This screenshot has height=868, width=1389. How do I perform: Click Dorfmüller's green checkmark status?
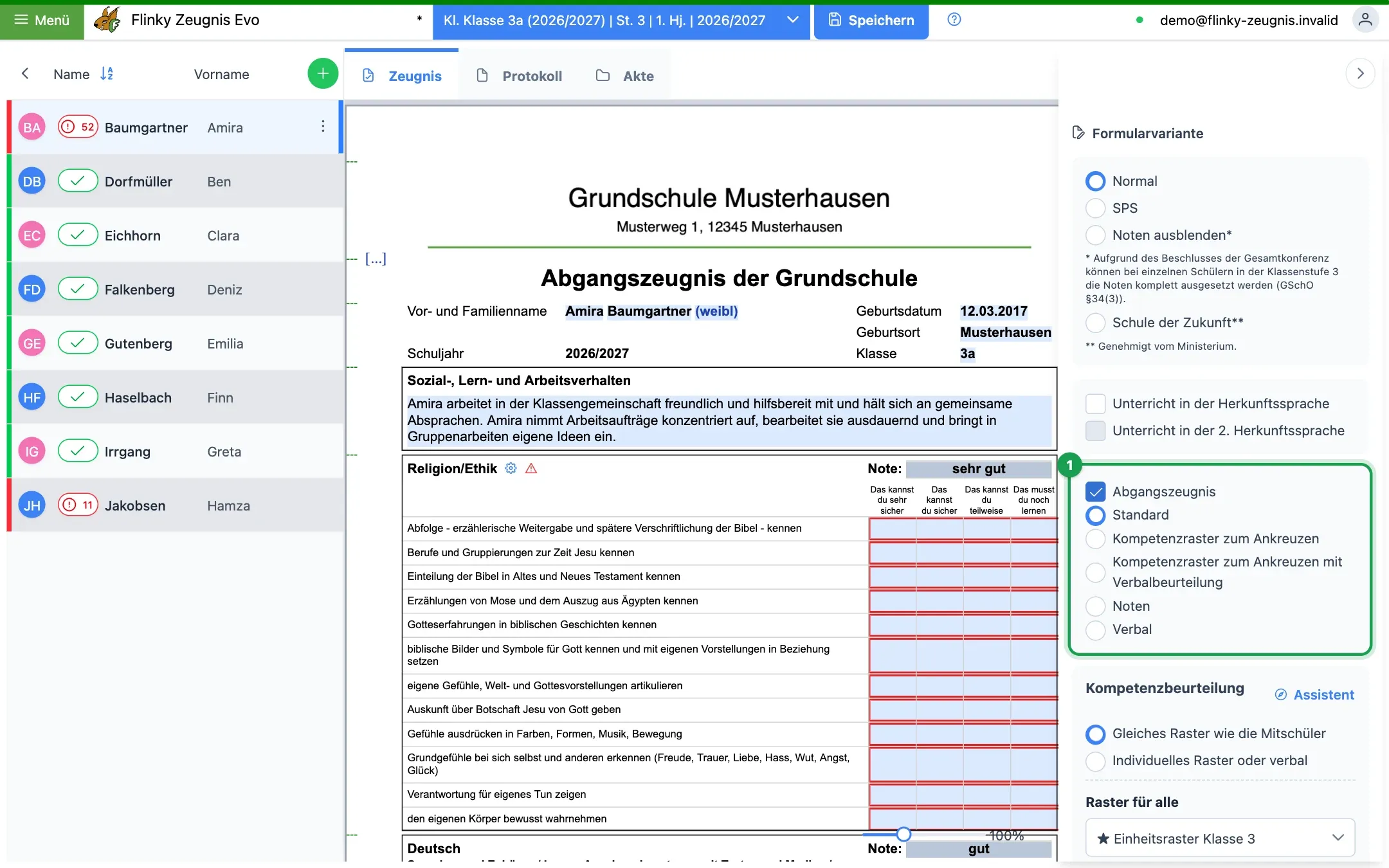78,181
